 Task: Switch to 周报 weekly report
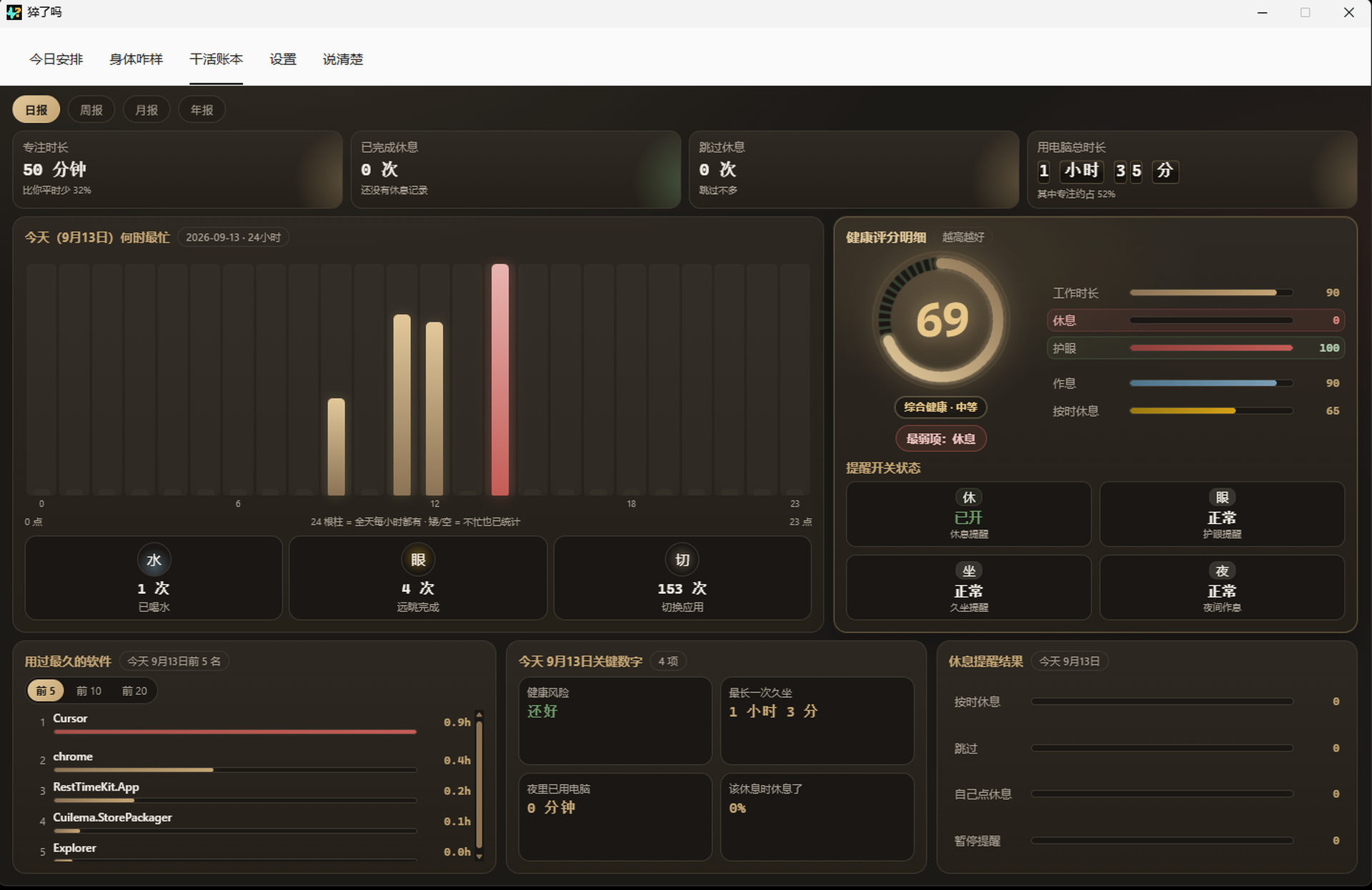[x=91, y=110]
